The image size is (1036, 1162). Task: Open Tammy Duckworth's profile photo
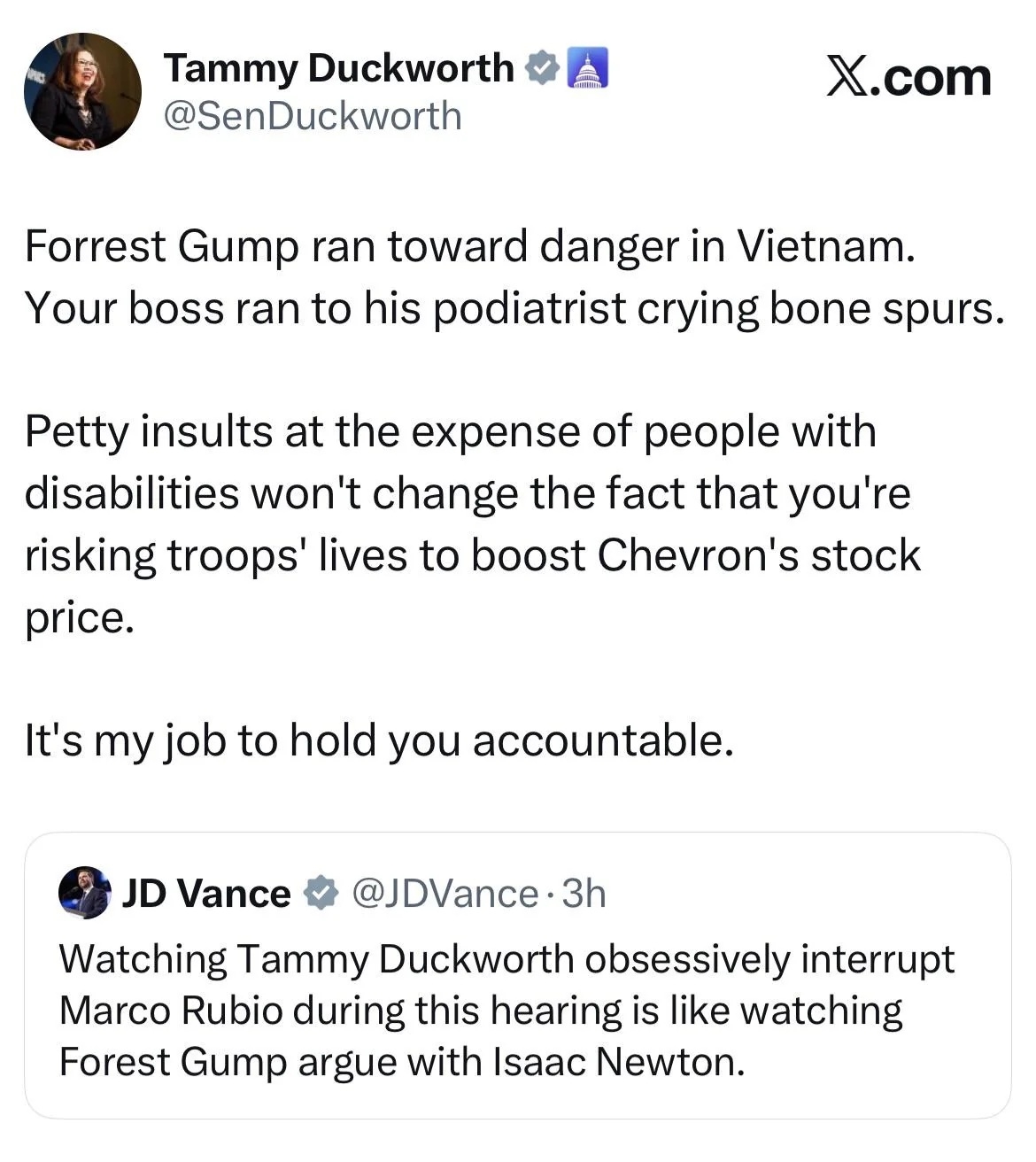pos(82,91)
